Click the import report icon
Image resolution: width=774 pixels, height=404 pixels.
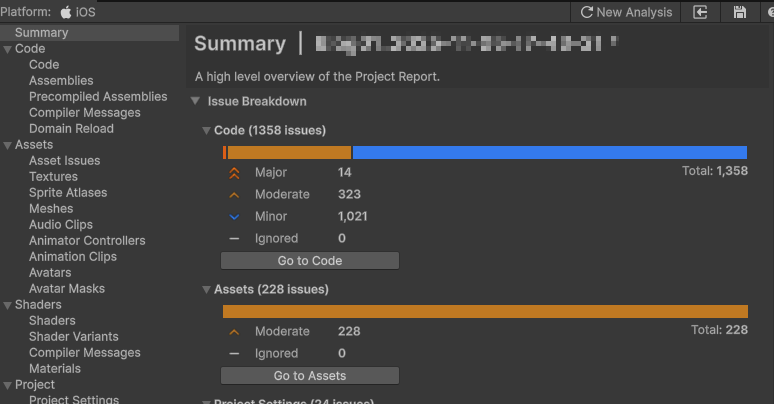click(701, 12)
